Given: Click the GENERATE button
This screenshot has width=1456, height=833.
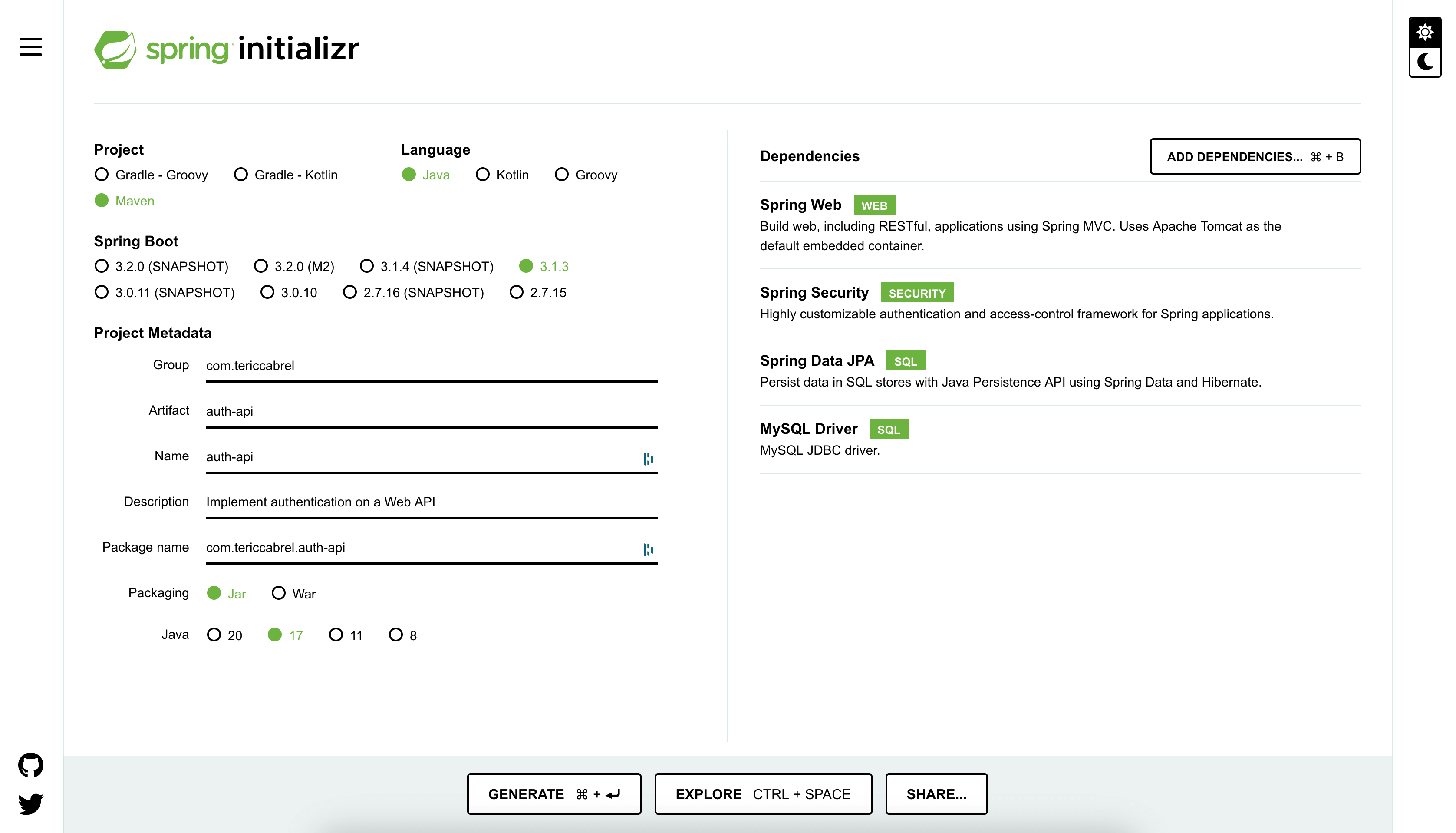Looking at the screenshot, I should pyautogui.click(x=553, y=793).
